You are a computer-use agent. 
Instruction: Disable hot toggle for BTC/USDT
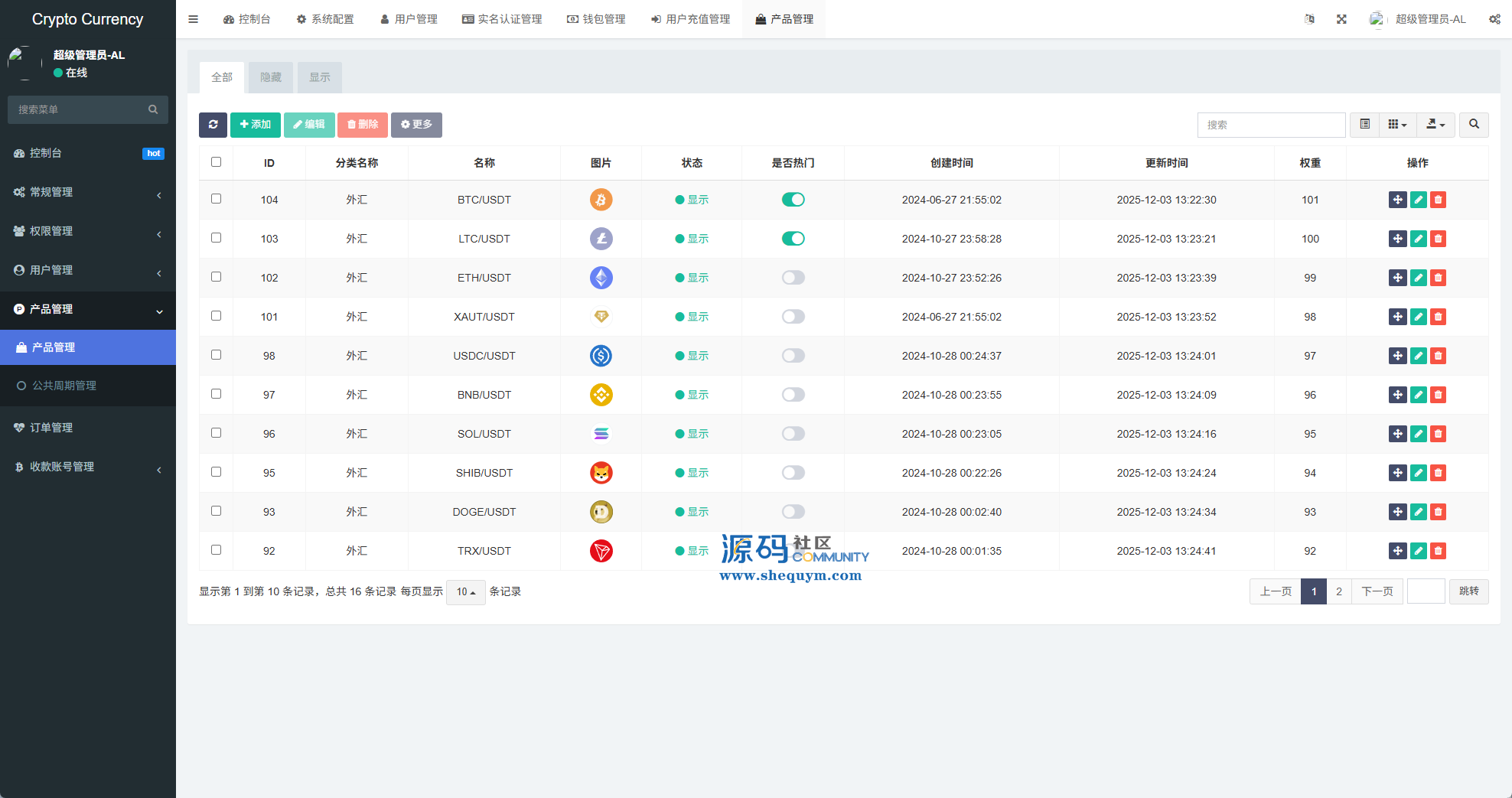[x=793, y=200]
